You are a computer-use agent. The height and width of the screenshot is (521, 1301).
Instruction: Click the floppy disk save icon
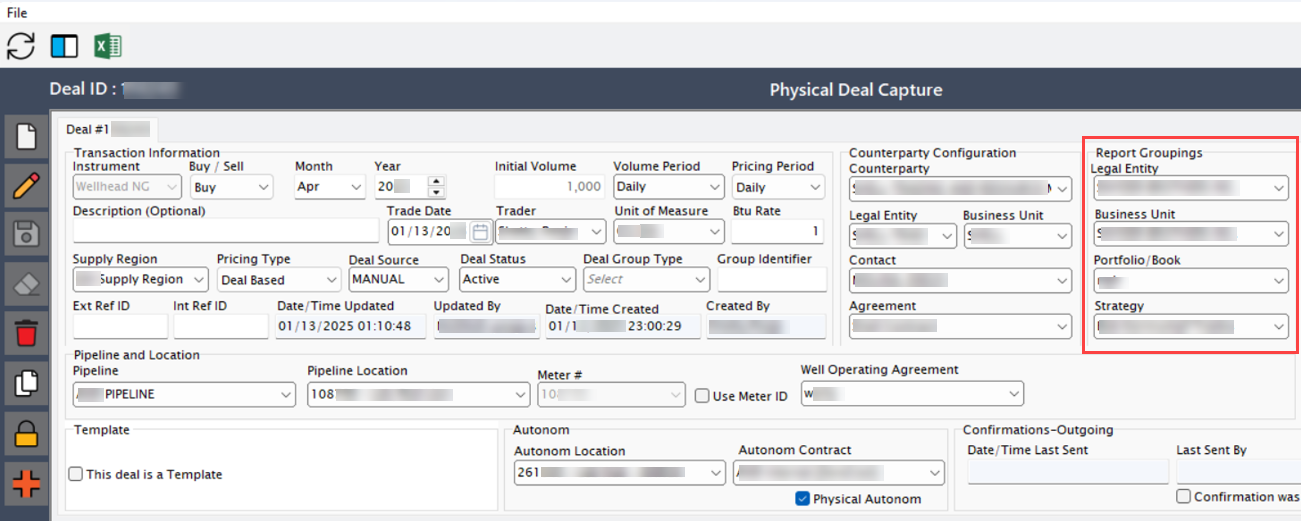tap(27, 236)
